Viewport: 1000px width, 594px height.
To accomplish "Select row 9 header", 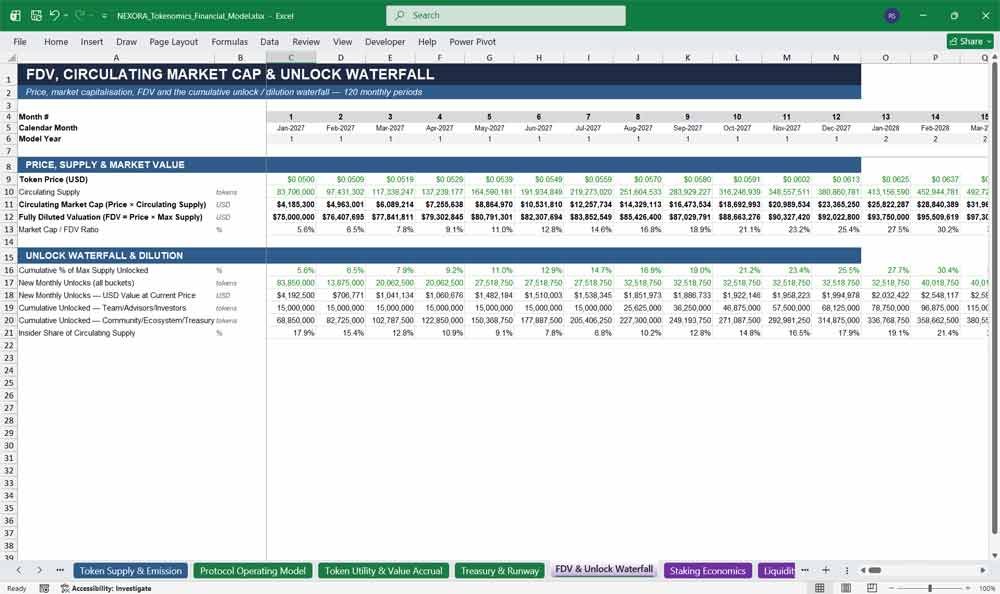I will coord(9,179).
